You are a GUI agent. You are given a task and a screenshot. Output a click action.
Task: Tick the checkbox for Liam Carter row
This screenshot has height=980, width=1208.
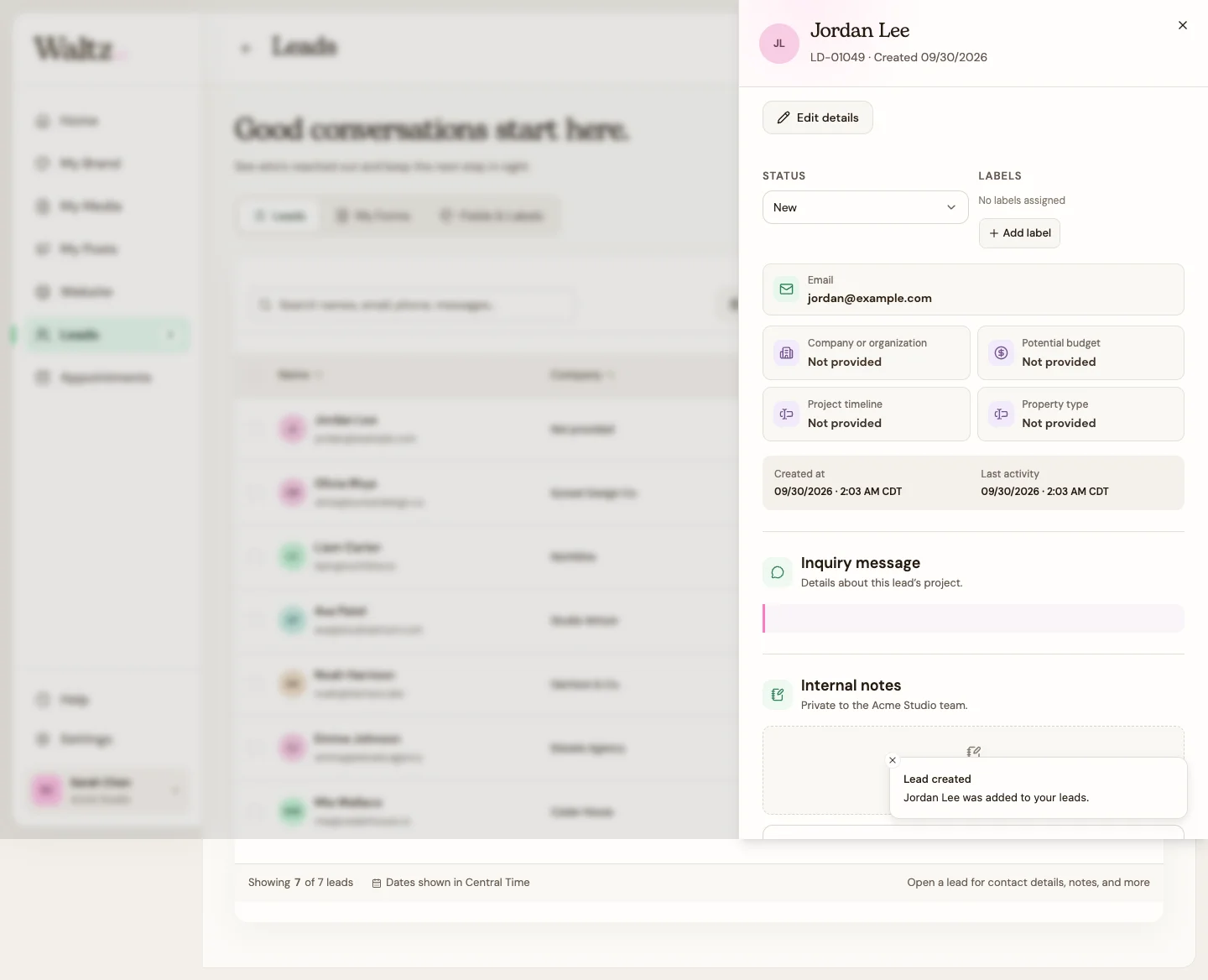click(255, 555)
